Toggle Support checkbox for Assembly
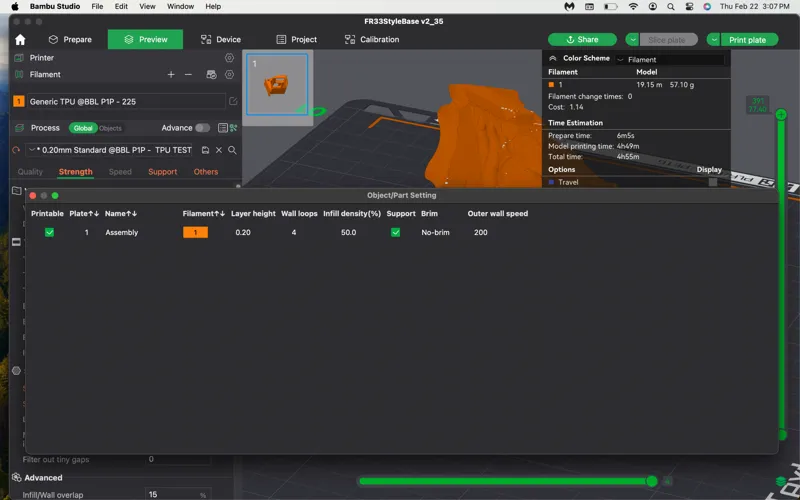Image resolution: width=800 pixels, height=500 pixels. pyautogui.click(x=395, y=233)
